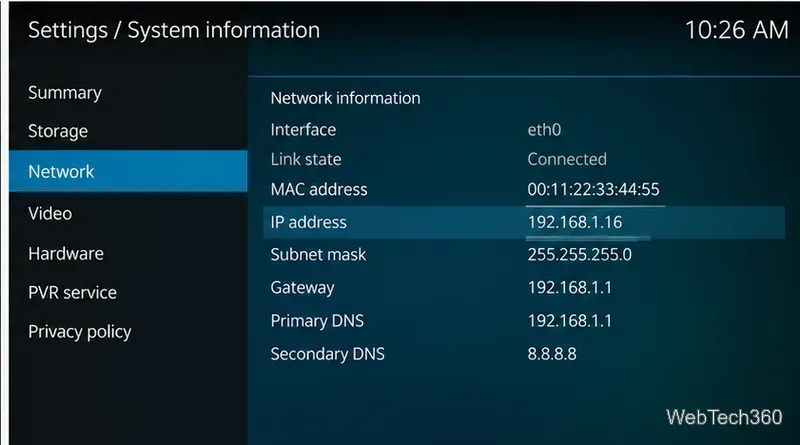Image resolution: width=800 pixels, height=445 pixels.
Task: Click the Network information heading
Action: pos(345,98)
